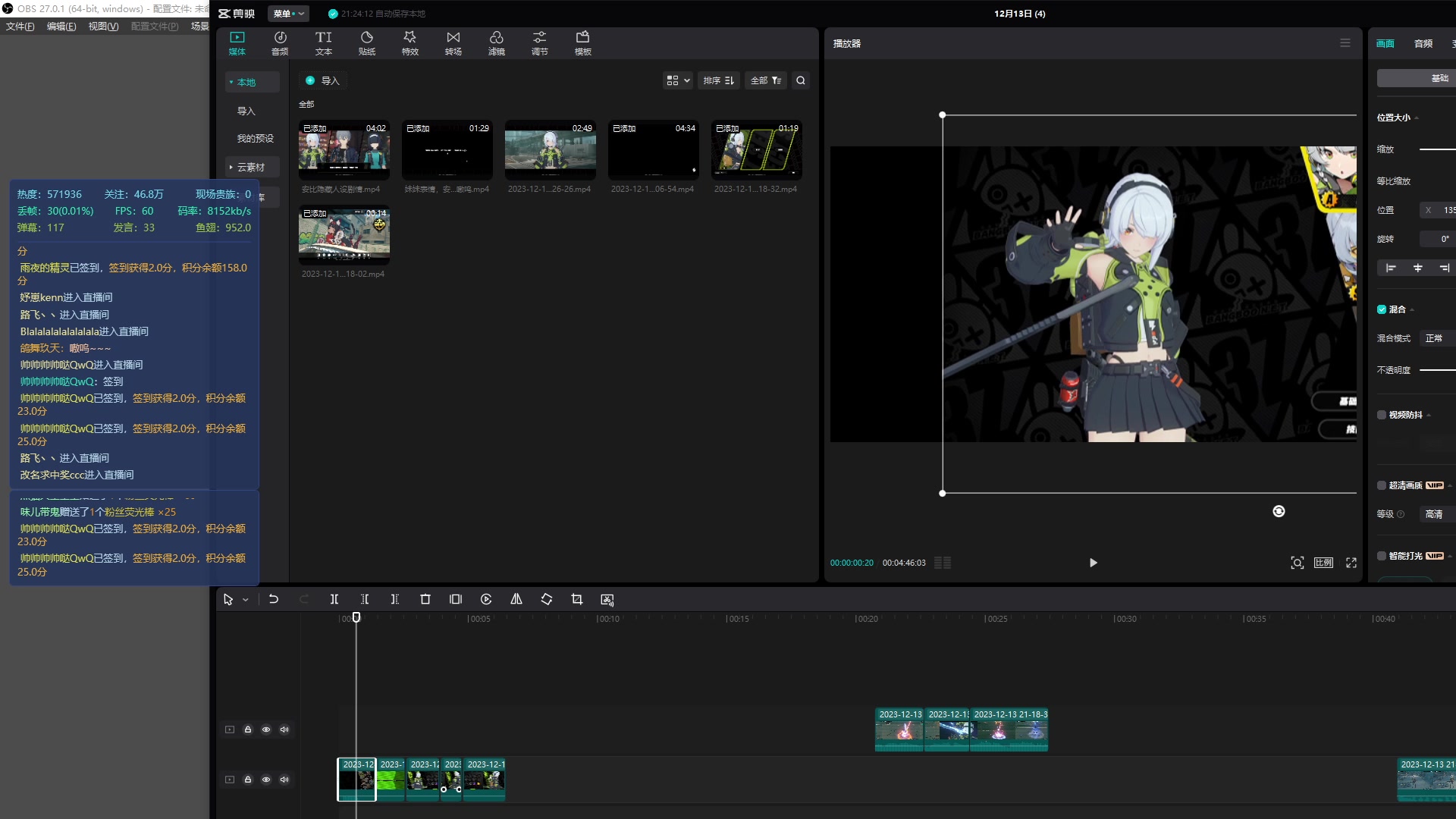Open the 全部 filter dropdown
The image size is (1456, 819).
point(766,80)
